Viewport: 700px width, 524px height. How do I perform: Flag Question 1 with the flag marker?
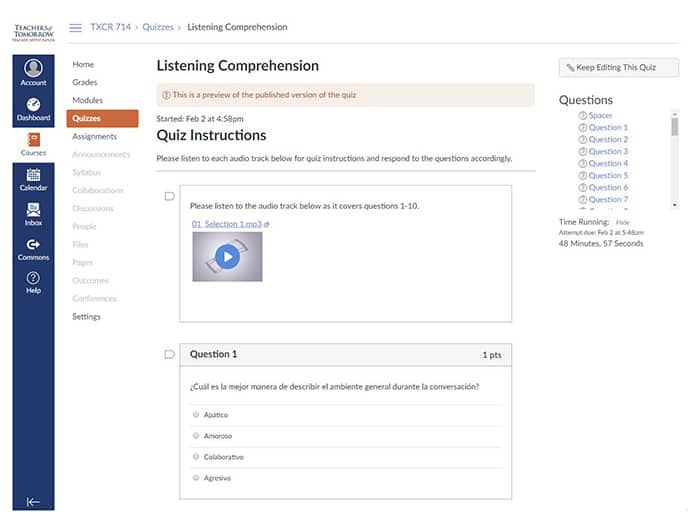click(169, 354)
